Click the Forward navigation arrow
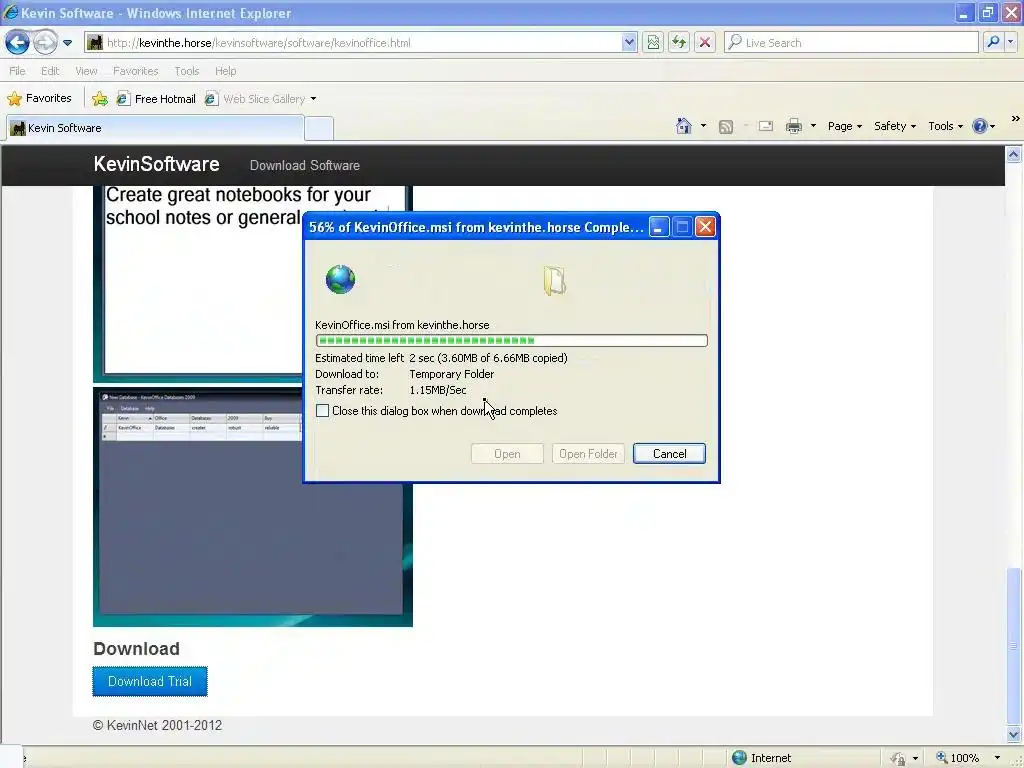 44,43
